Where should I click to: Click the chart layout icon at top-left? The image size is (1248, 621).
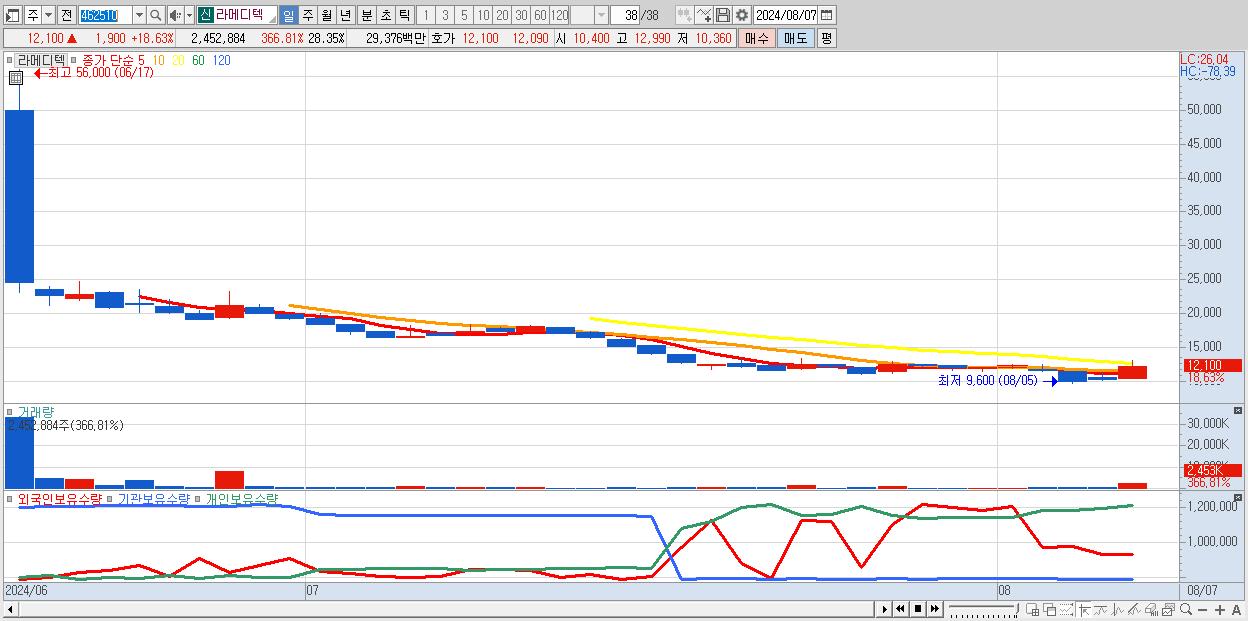click(13, 15)
